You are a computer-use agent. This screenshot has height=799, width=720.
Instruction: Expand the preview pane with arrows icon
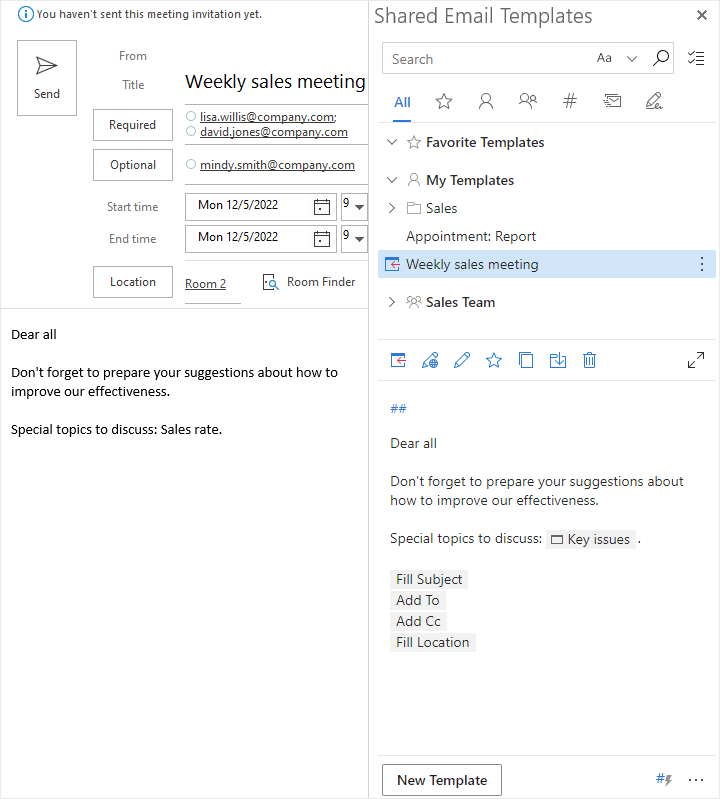pyautogui.click(x=696, y=360)
